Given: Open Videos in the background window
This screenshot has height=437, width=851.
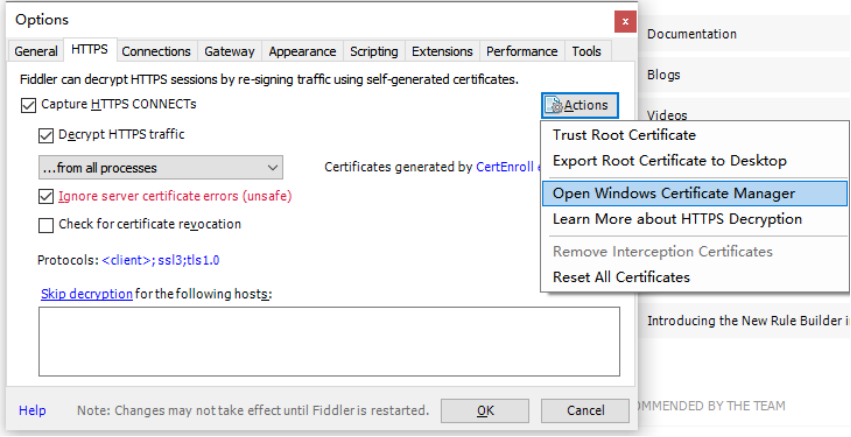Looking at the screenshot, I should (x=667, y=115).
